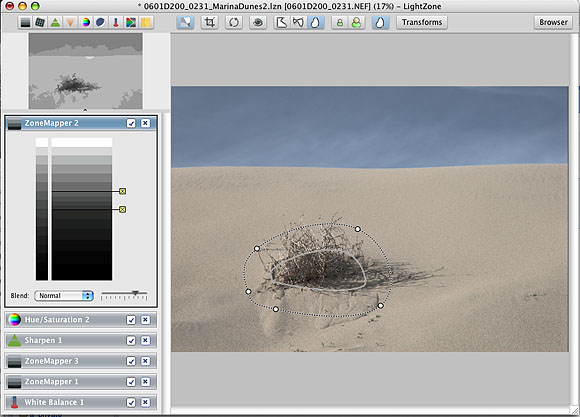
Task: Disable the ZoneMapper 2 checkbox
Action: [131, 123]
